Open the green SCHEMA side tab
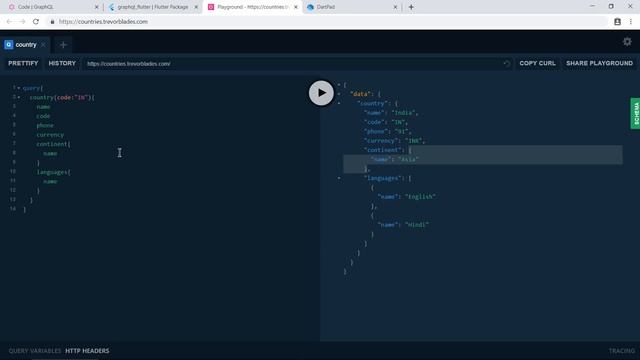Screen dimensions: 640x360 (635, 113)
